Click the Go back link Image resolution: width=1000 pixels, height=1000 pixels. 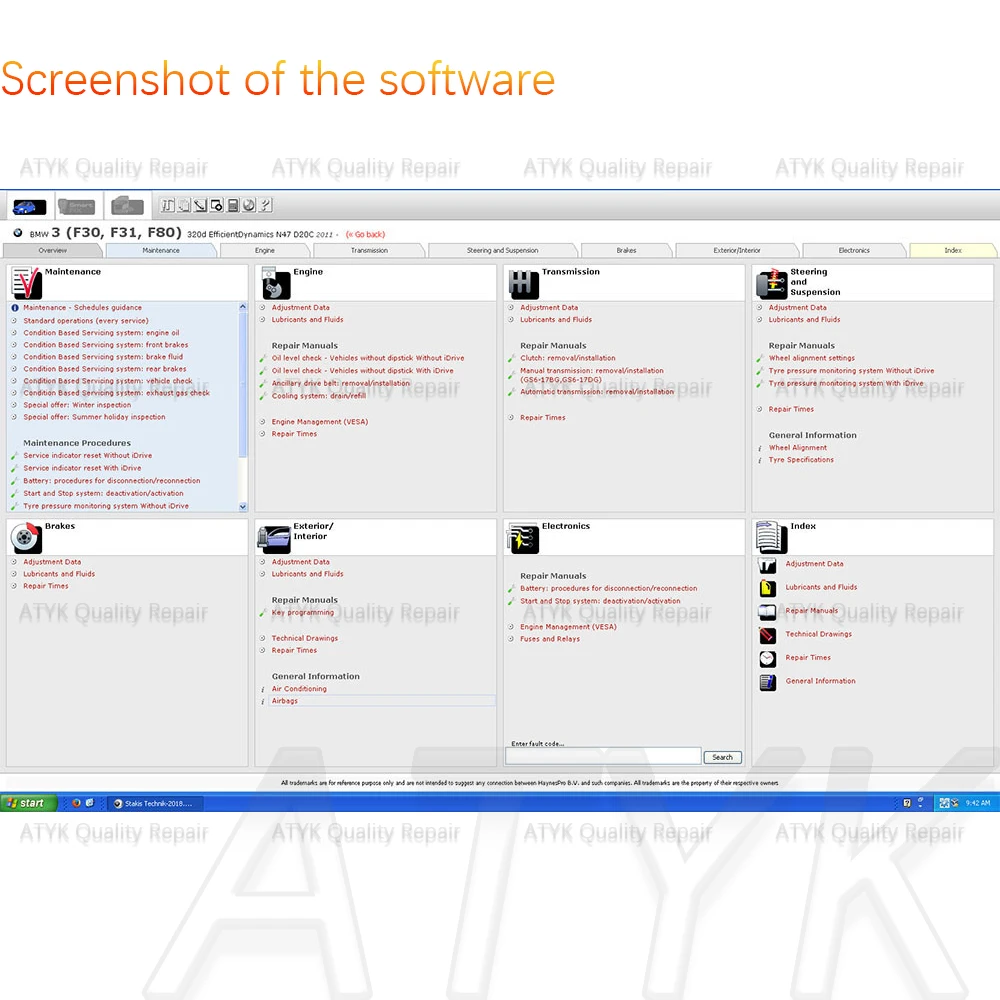coord(365,235)
